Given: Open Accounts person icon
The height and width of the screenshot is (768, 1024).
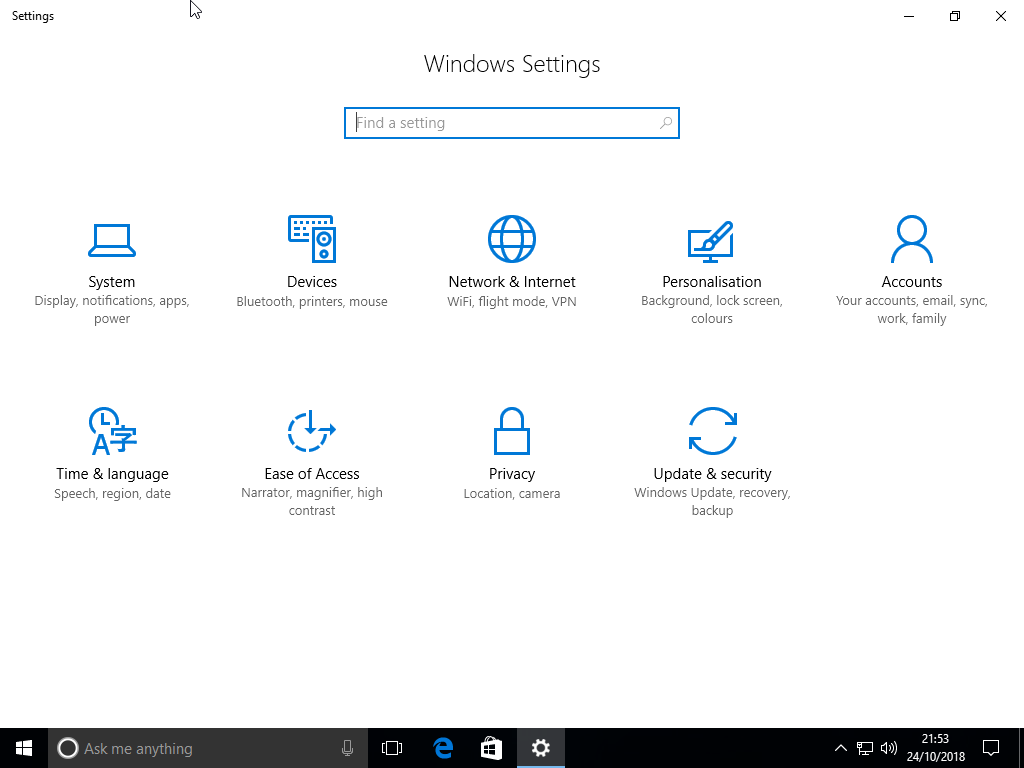Looking at the screenshot, I should pos(912,239).
